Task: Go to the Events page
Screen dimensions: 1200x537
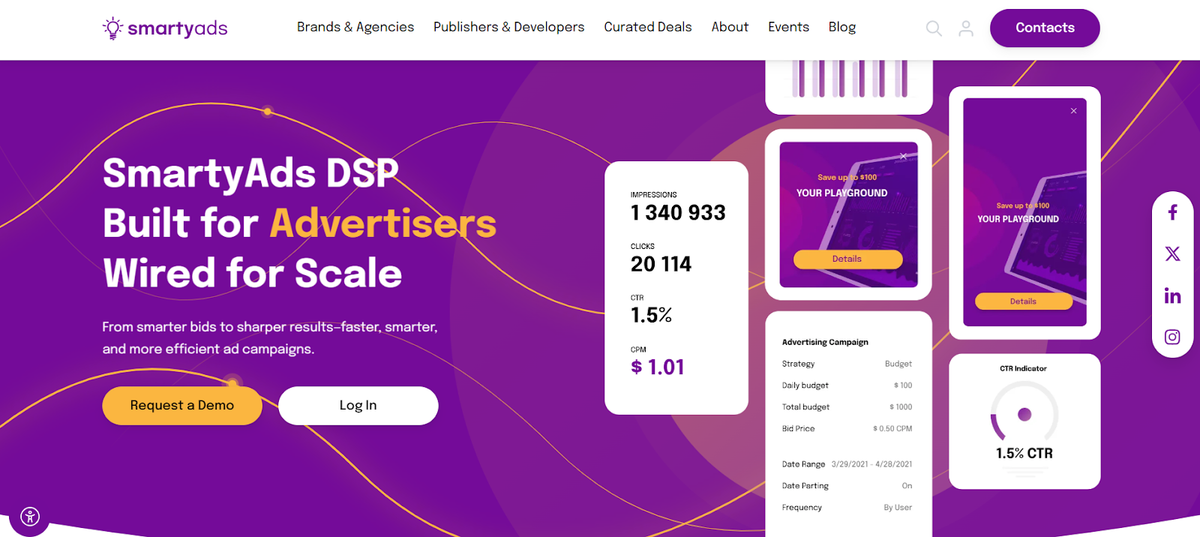Action: tap(789, 27)
